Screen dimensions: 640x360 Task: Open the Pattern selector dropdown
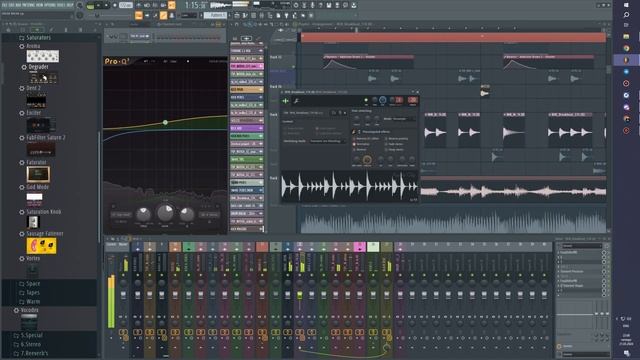(215, 16)
